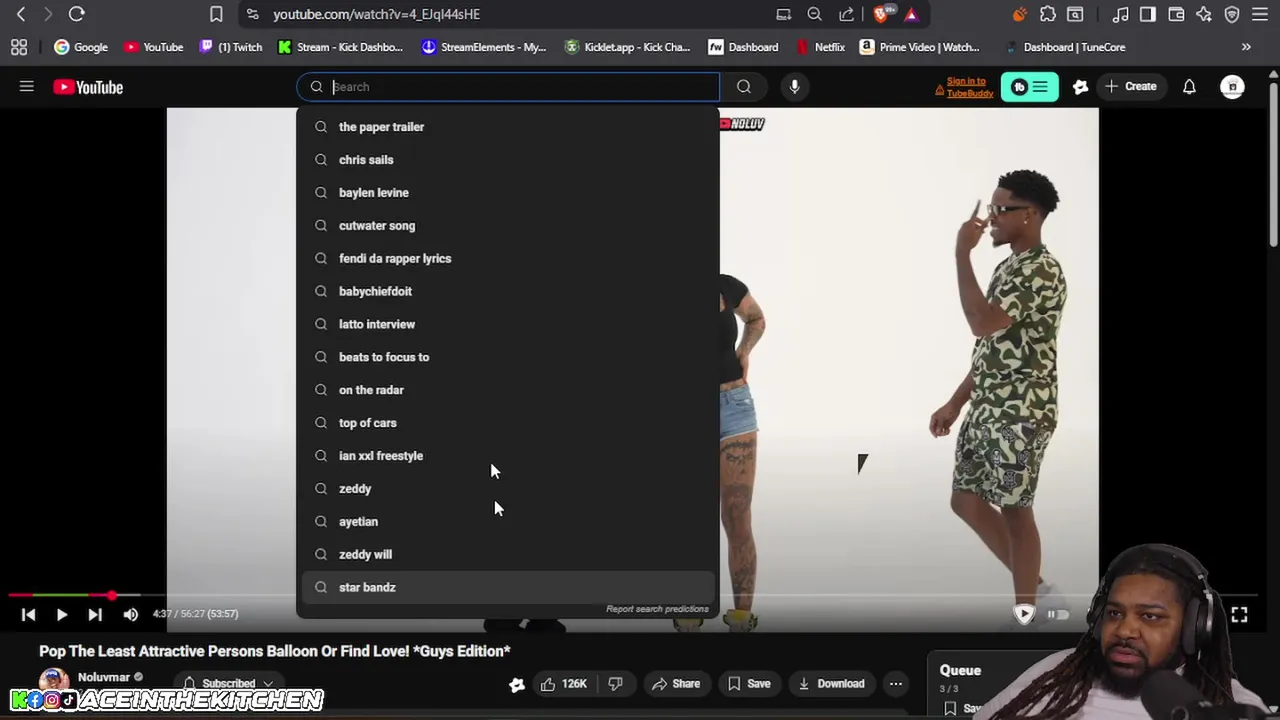Image resolution: width=1280 pixels, height=720 pixels.
Task: Choose 'star bandz' suggestion
Action: 508,587
